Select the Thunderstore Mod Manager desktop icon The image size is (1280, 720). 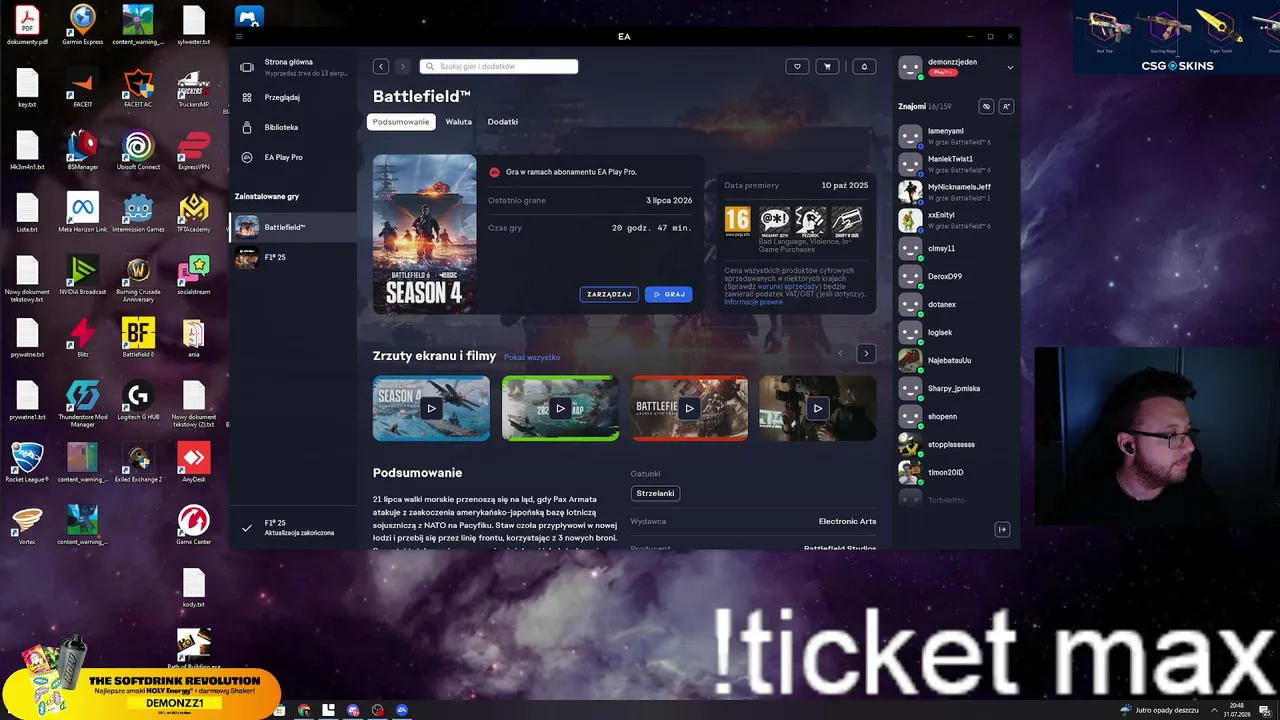tap(82, 402)
